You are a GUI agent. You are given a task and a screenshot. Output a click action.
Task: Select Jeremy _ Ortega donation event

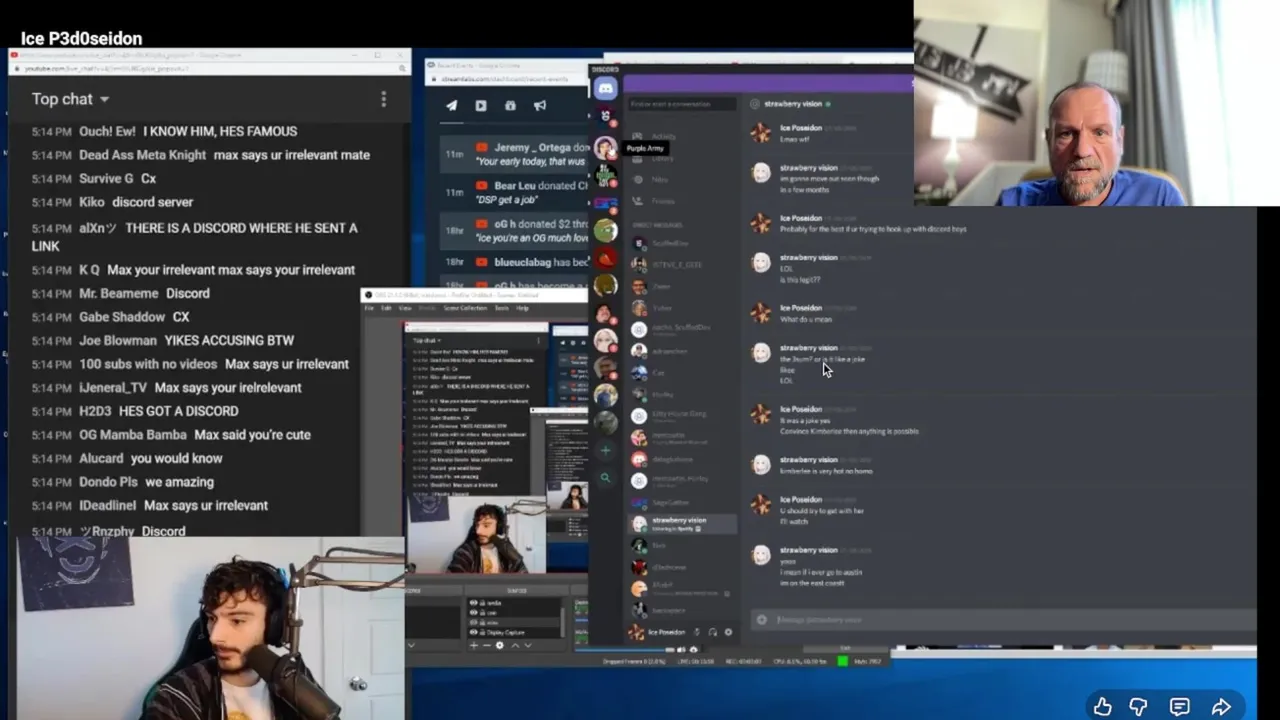point(515,154)
